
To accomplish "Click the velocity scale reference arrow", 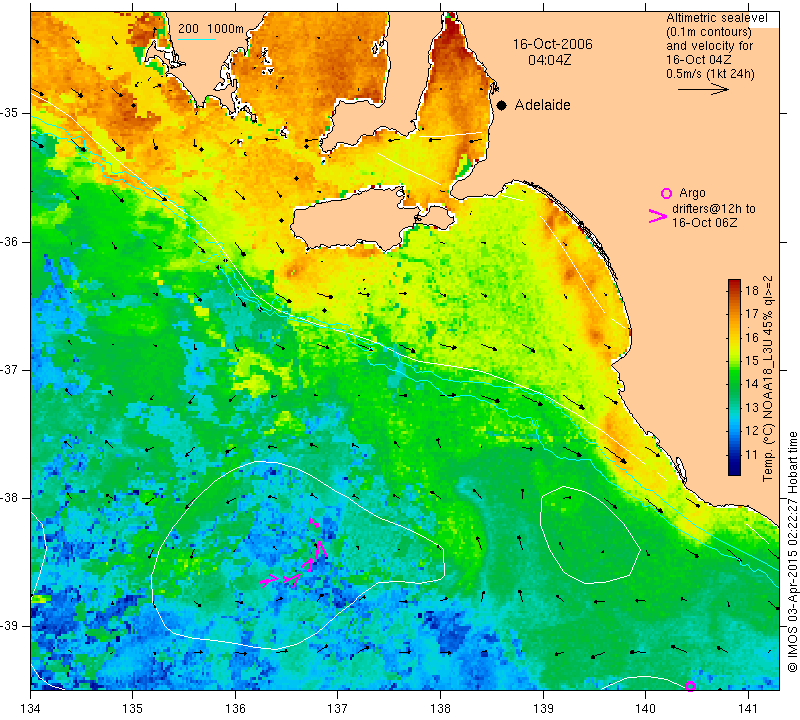I will [x=703, y=89].
